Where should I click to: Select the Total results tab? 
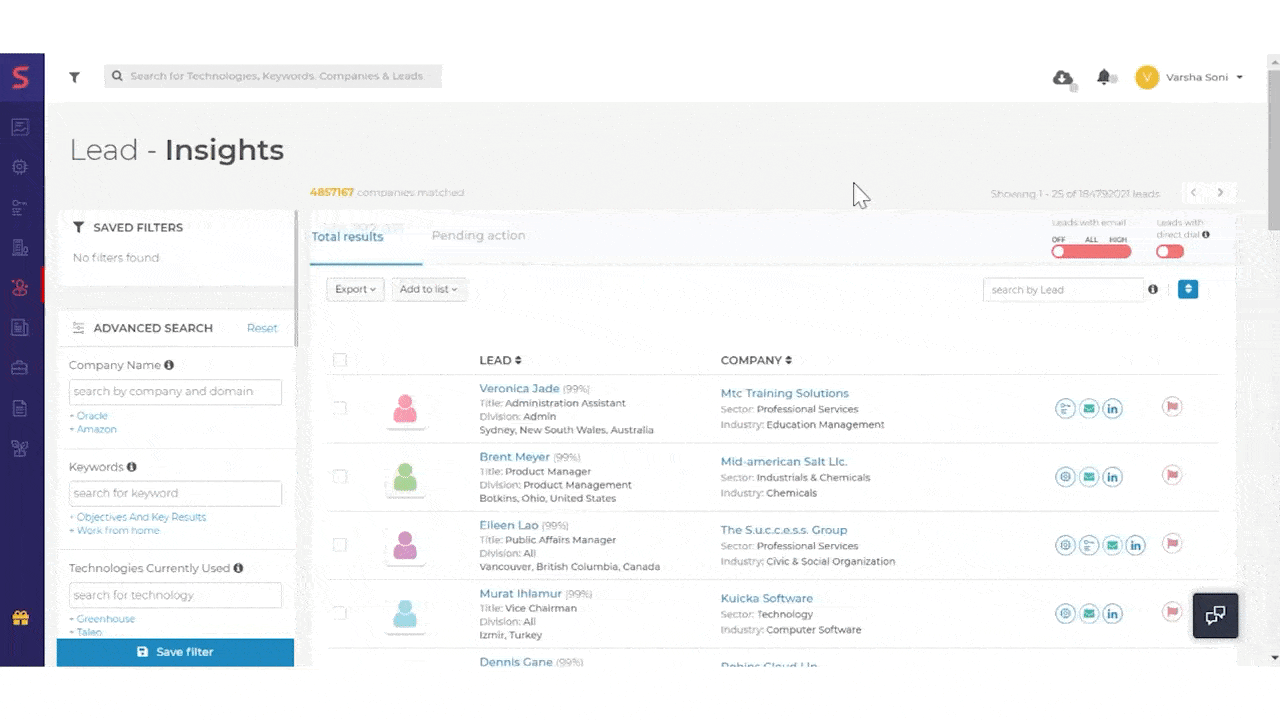pos(347,236)
